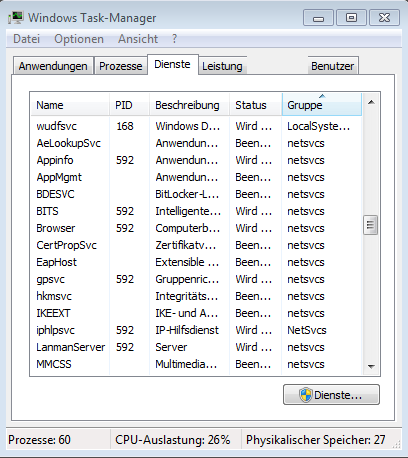Minimize the Task-Manager window

coord(318,18)
